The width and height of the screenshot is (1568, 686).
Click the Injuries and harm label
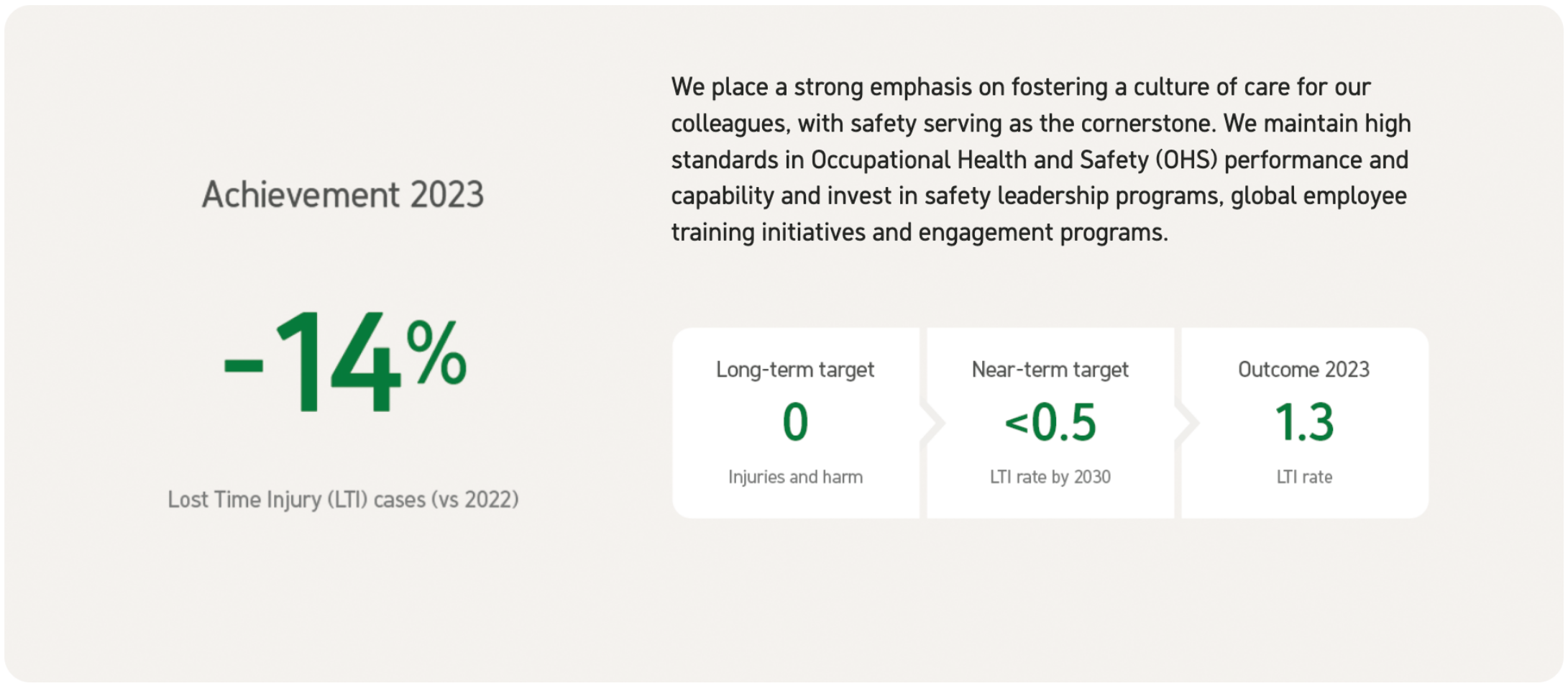point(795,477)
